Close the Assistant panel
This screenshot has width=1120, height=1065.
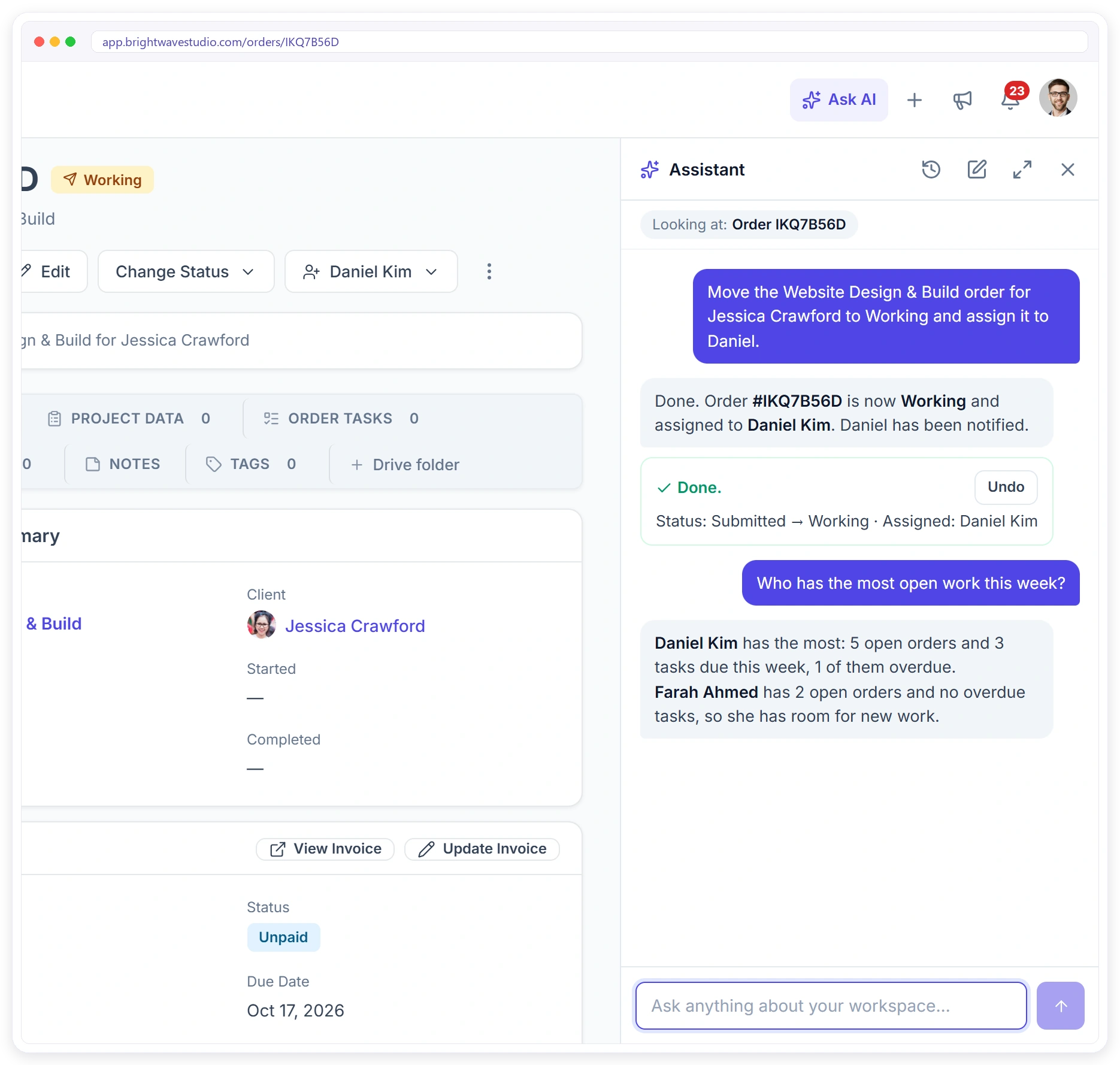point(1067,170)
